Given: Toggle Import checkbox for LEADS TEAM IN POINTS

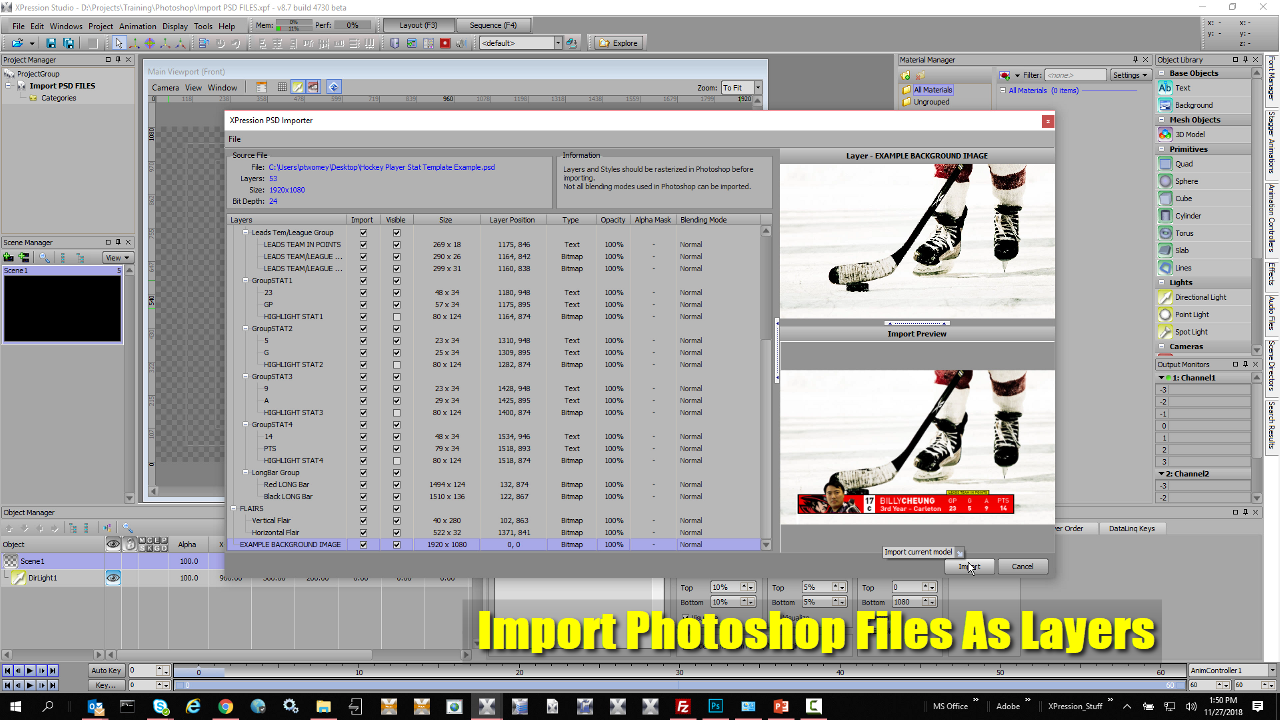Looking at the screenshot, I should (363, 245).
